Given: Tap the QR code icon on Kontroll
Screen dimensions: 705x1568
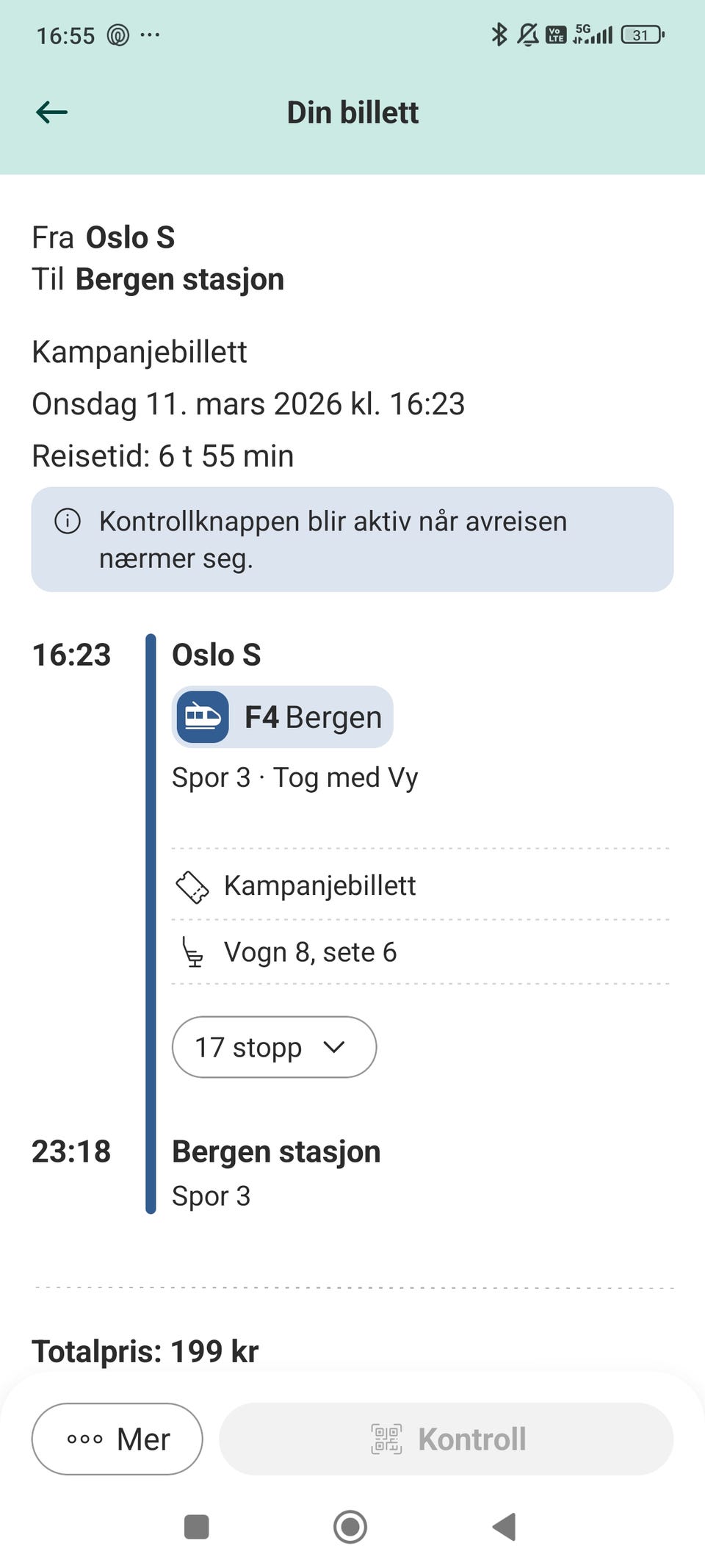Looking at the screenshot, I should (386, 1439).
